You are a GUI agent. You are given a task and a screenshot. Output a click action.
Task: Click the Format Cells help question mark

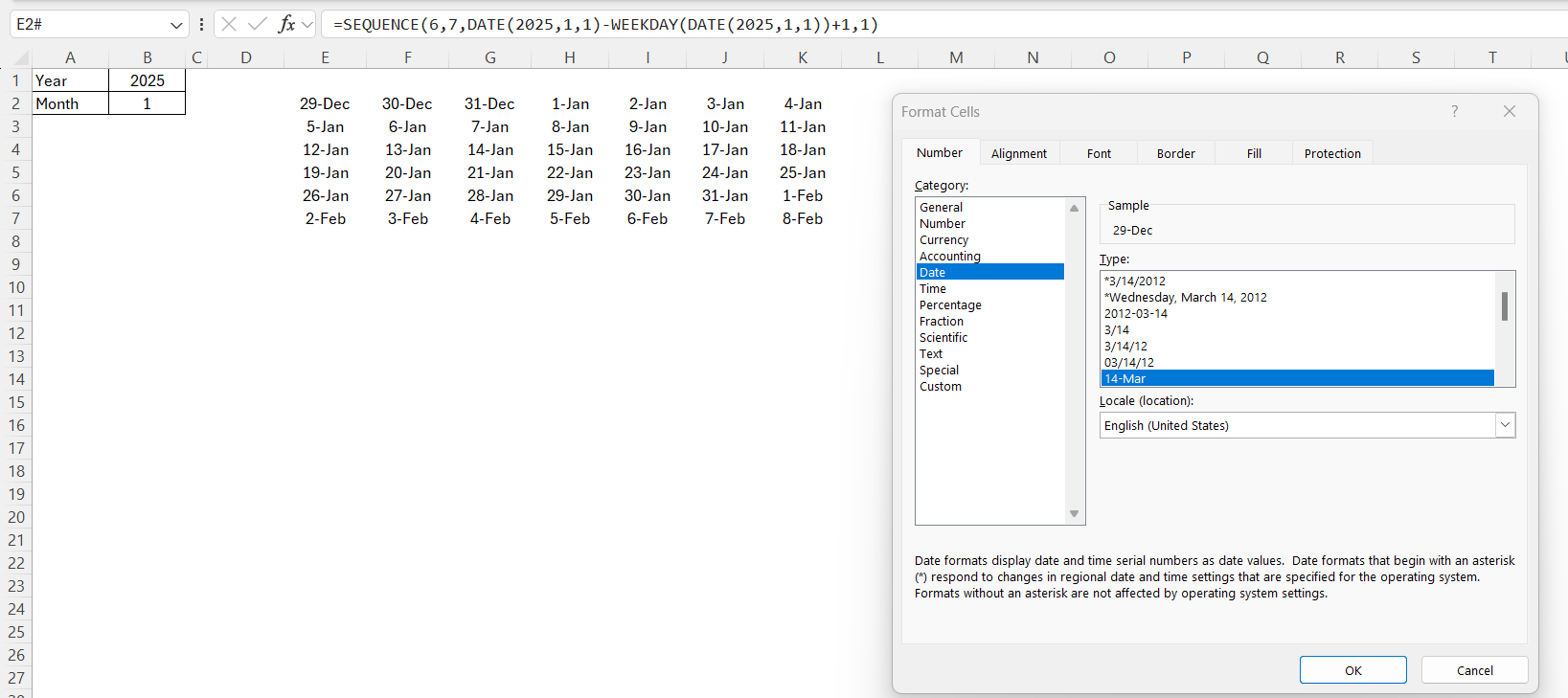(x=1454, y=111)
